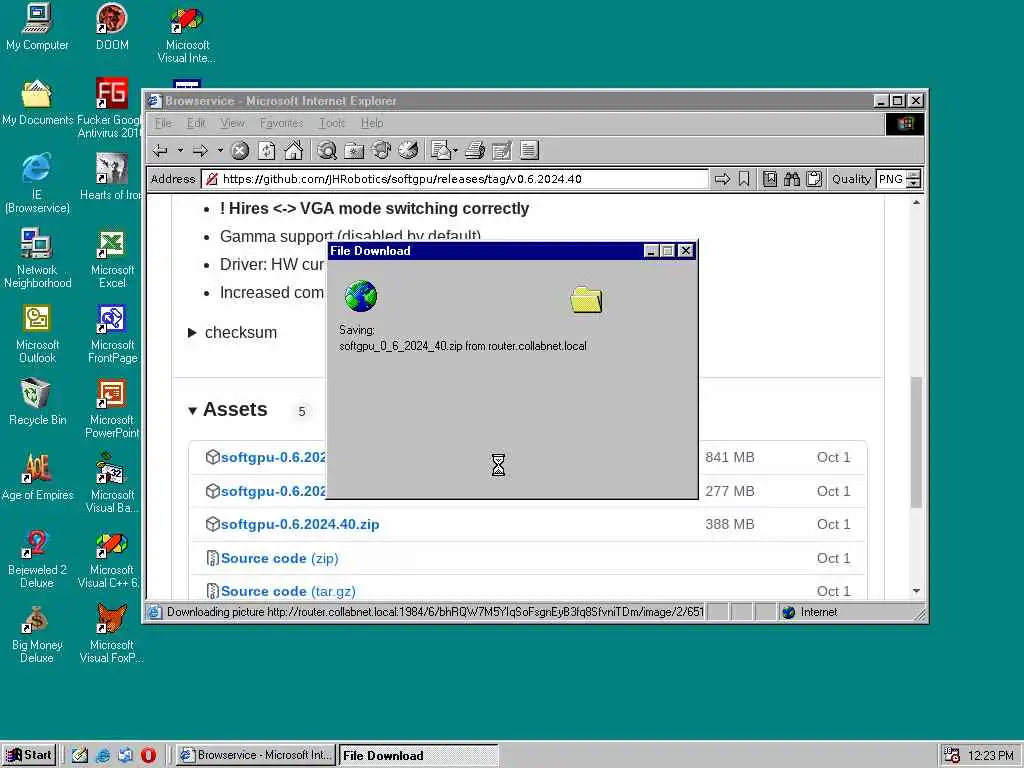Viewport: 1024px width, 768px height.
Task: Click the Source code (zip) link
Action: (x=280, y=558)
